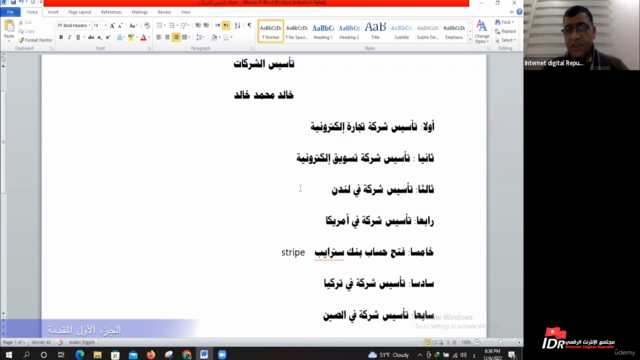
Task: Click the Cut command
Action: click(25, 22)
